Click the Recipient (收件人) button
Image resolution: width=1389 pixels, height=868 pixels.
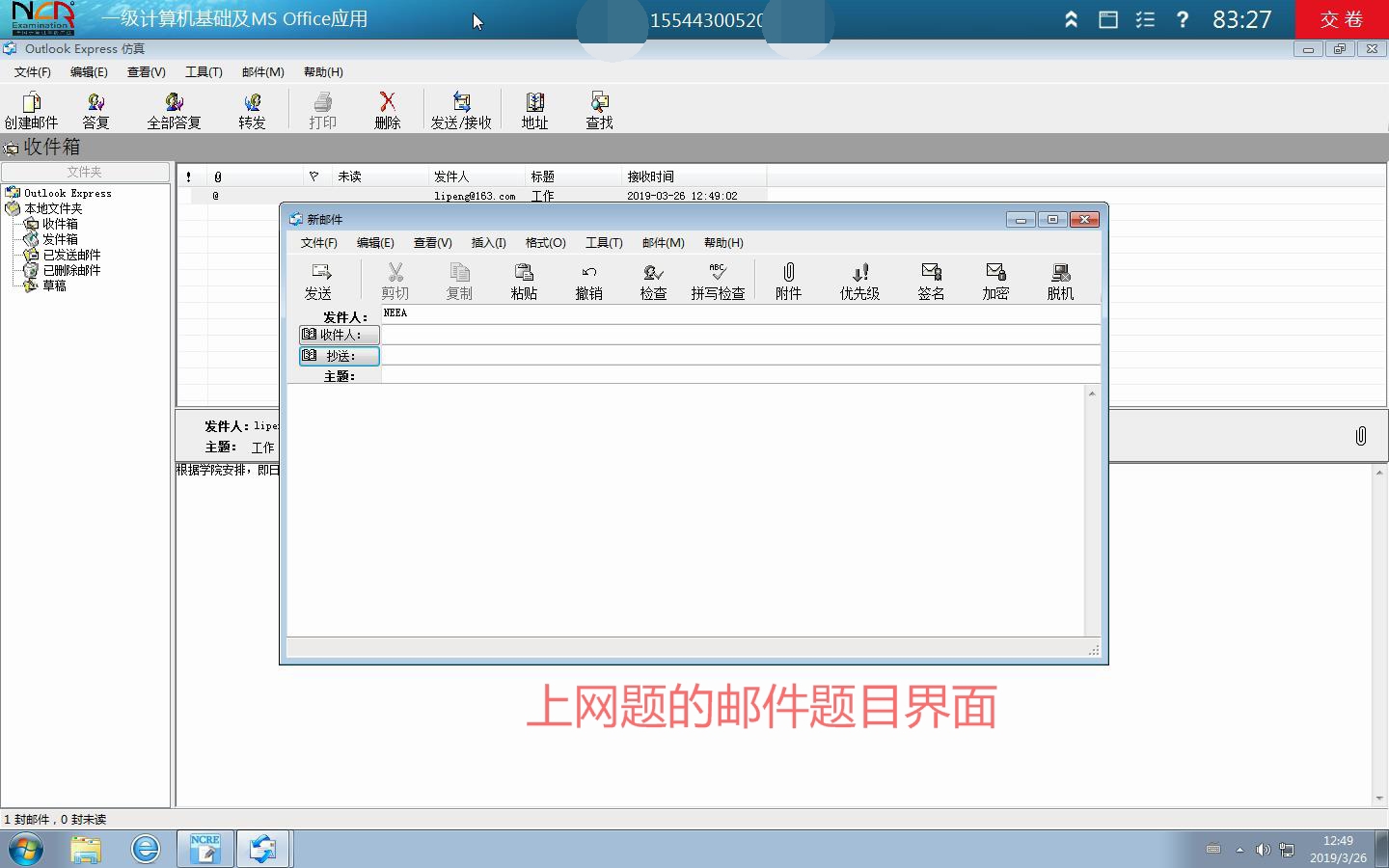coord(339,335)
